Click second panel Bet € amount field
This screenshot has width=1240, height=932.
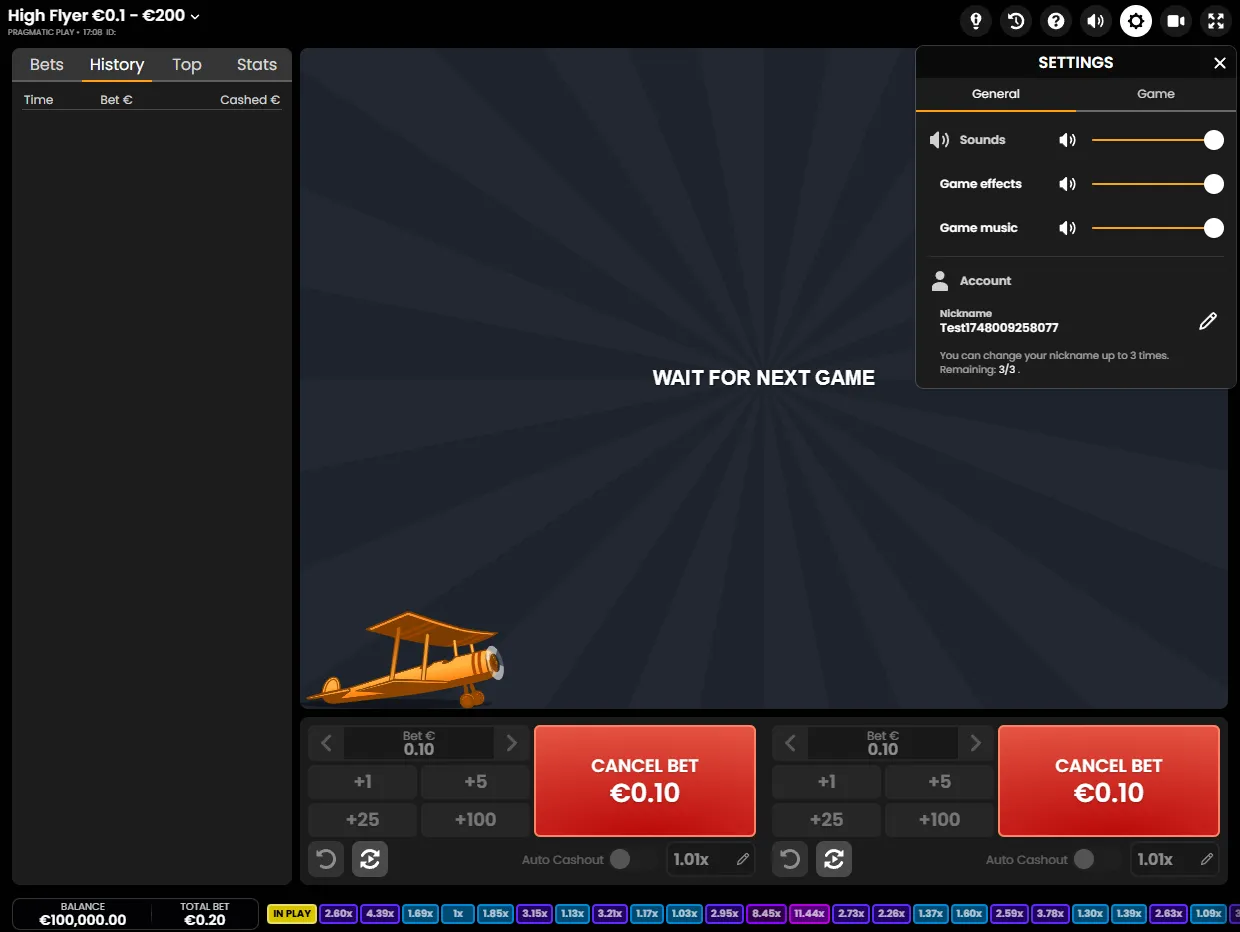click(883, 743)
